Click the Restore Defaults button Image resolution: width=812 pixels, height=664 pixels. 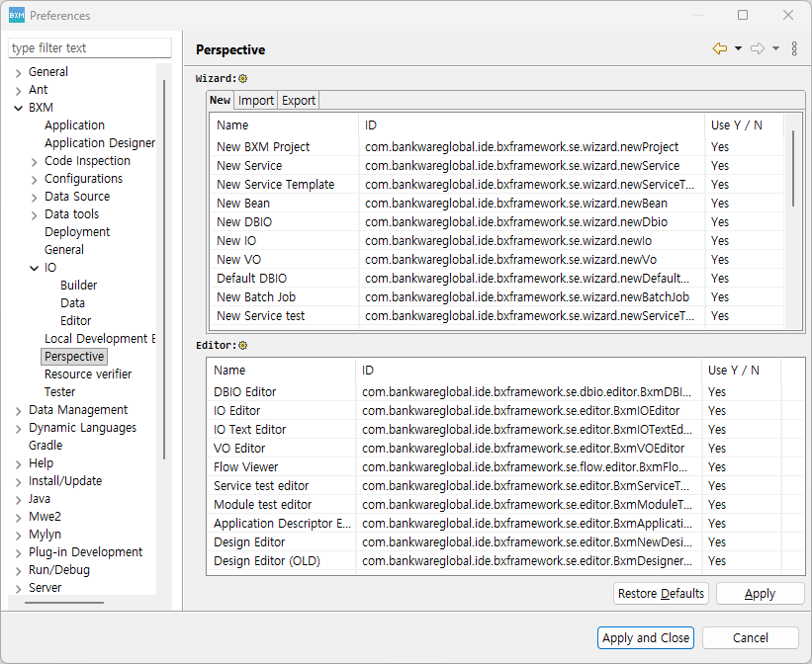click(x=661, y=593)
